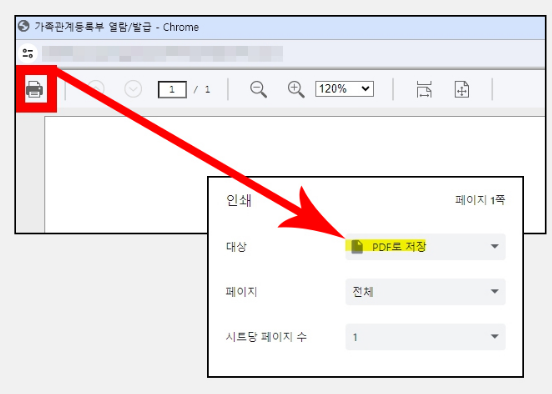Click the fit-to-page icon
The image size is (552, 394).
pos(462,89)
